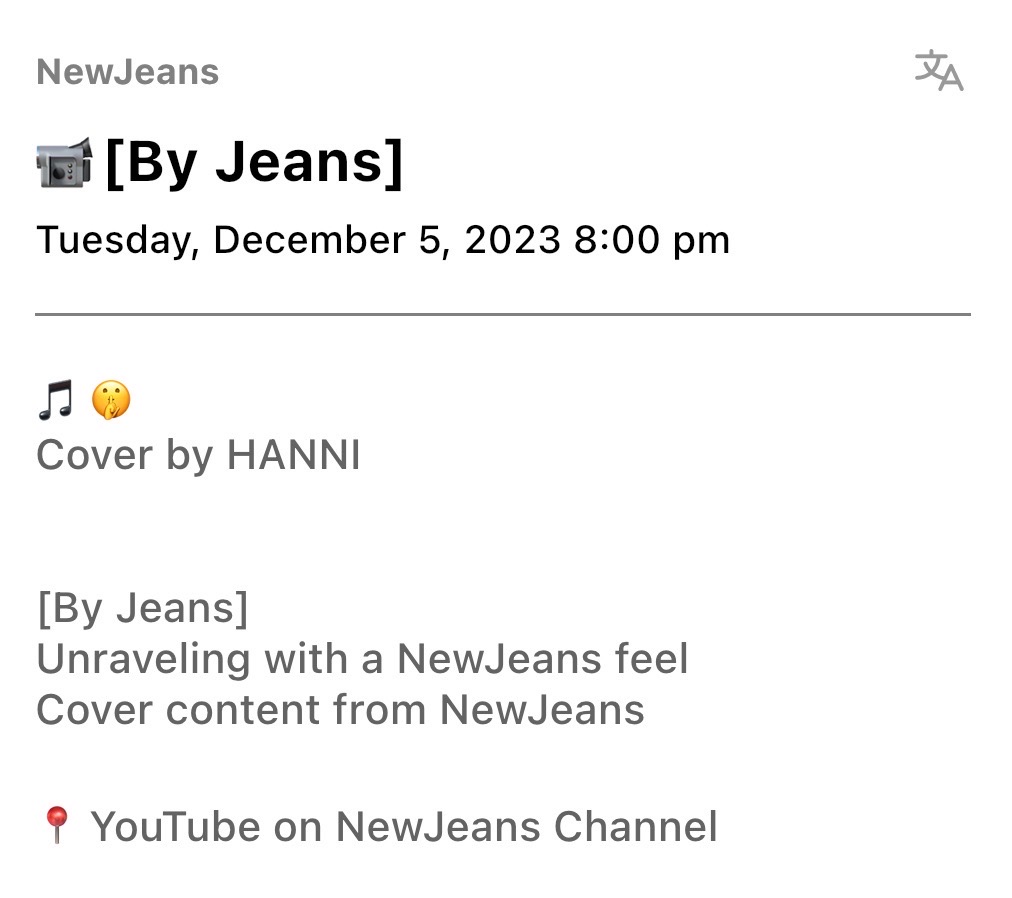1012x898 pixels.
Task: Click the Cover by HANNI line
Action: point(198,455)
